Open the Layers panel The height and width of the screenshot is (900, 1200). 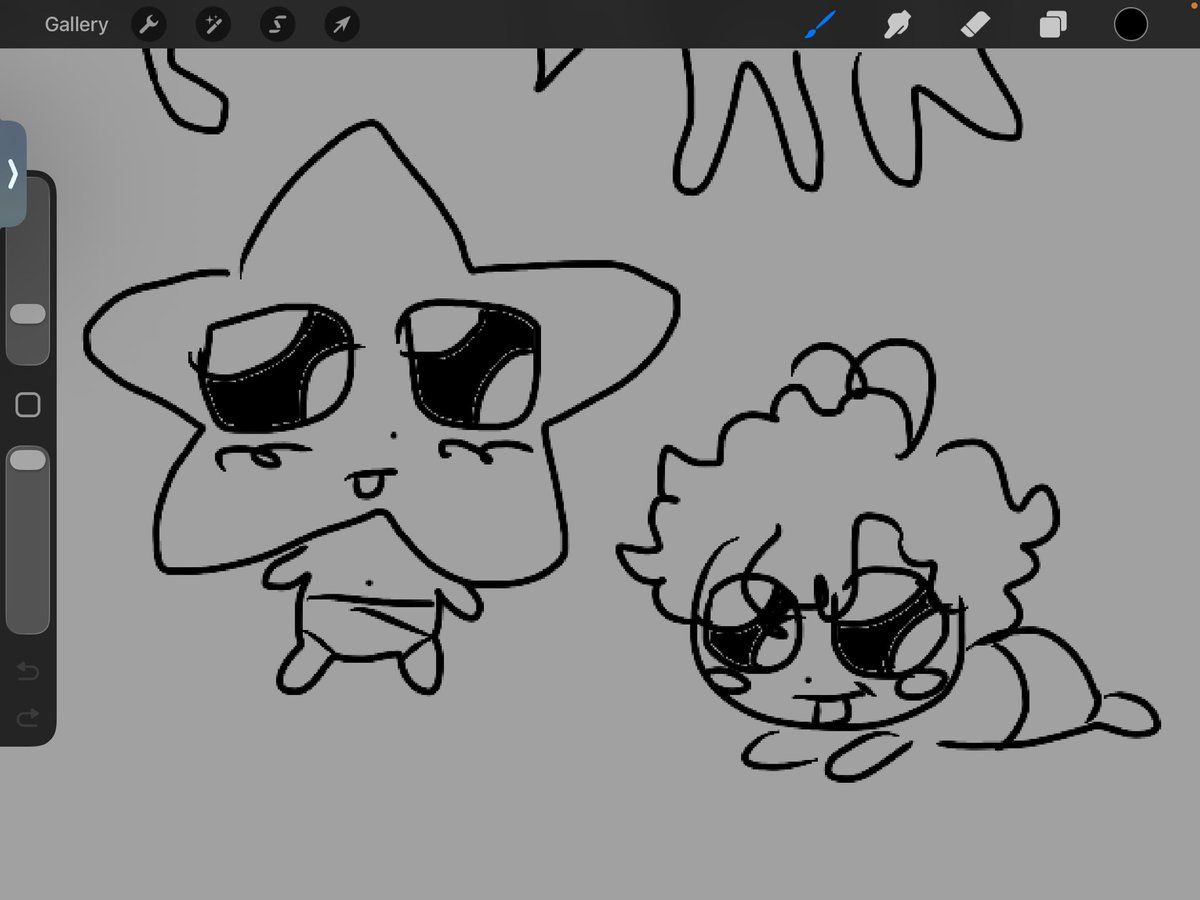[x=1053, y=25]
